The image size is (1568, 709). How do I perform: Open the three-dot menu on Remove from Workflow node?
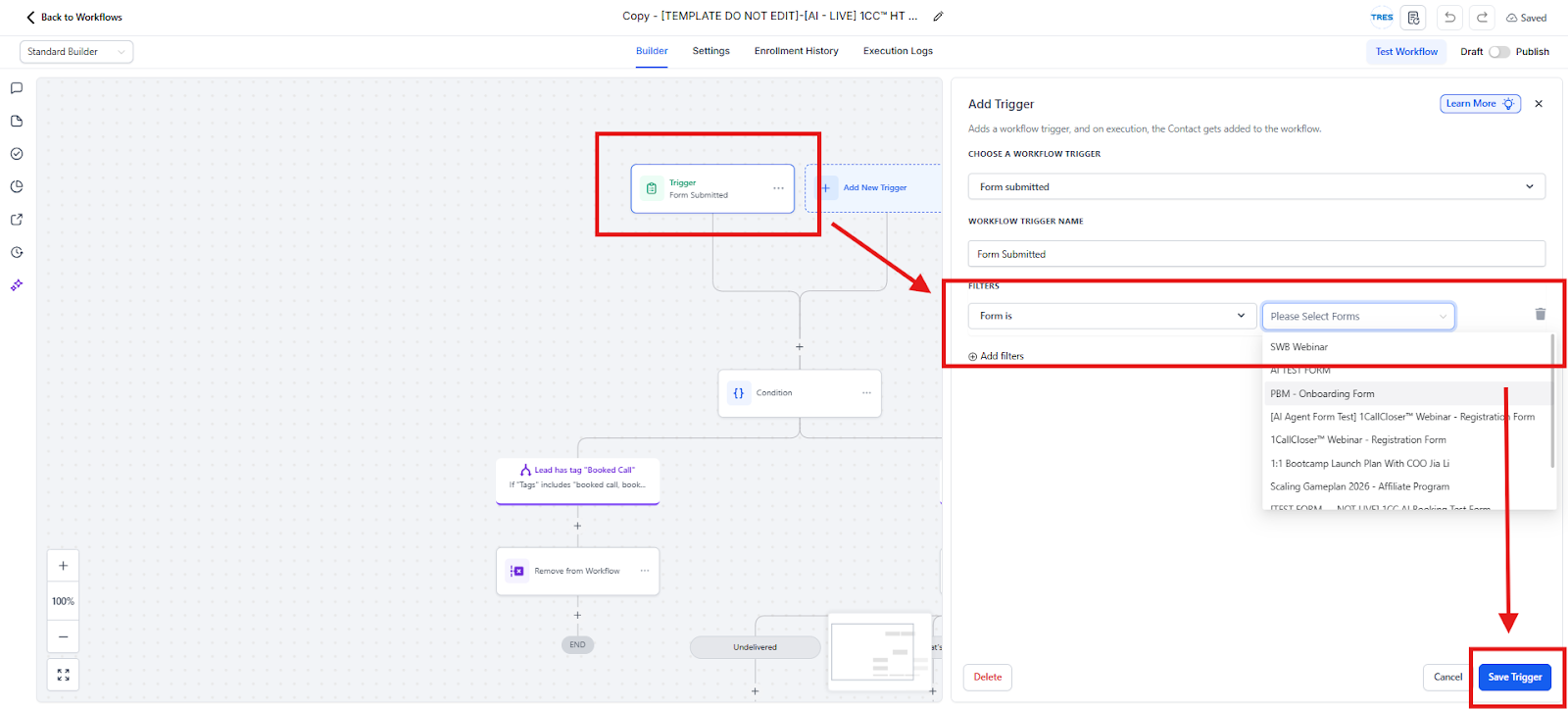point(645,571)
